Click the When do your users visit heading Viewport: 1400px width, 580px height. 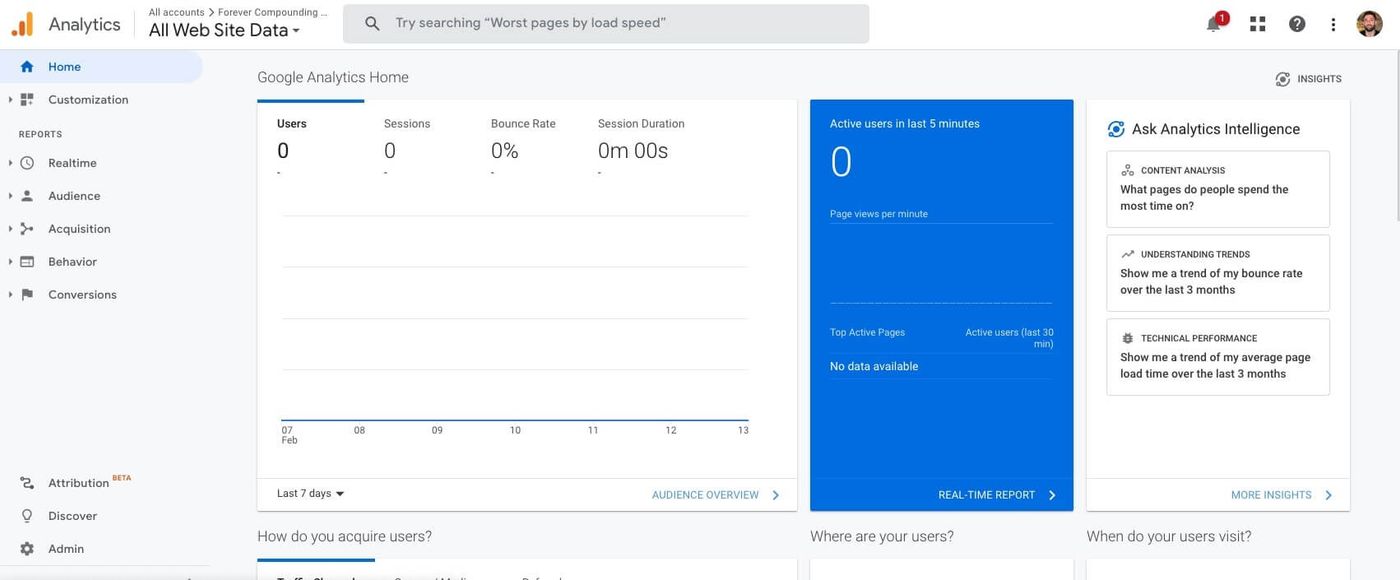click(1169, 536)
